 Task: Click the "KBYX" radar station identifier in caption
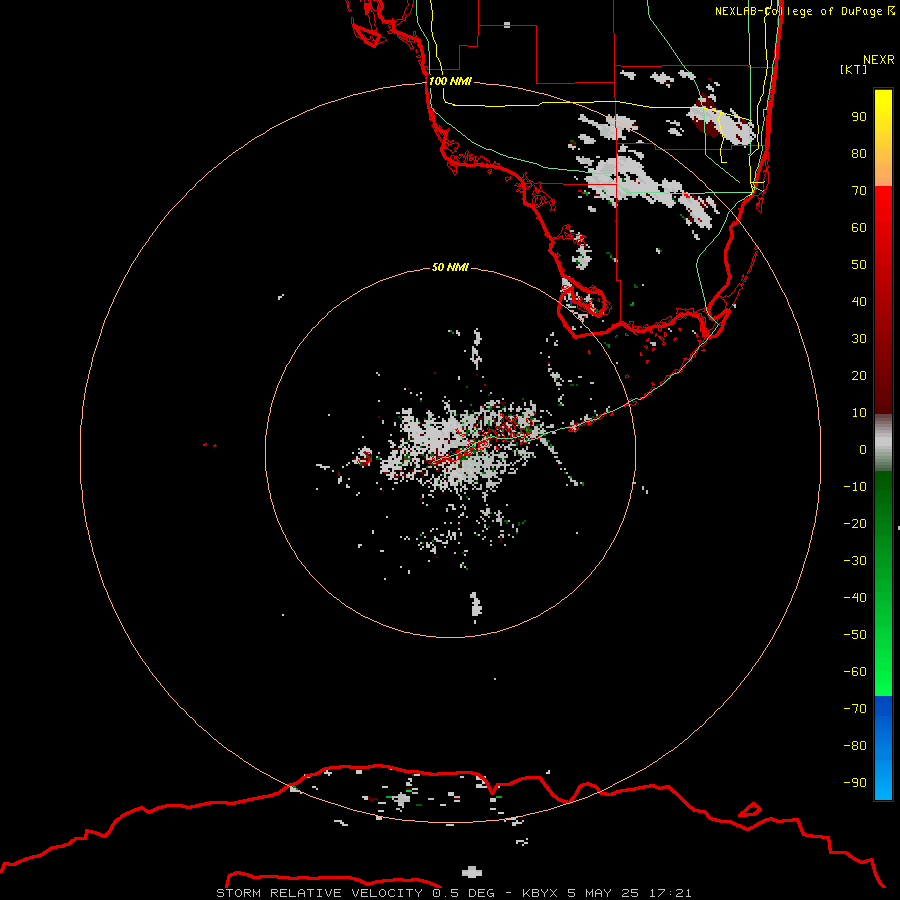[x=540, y=893]
